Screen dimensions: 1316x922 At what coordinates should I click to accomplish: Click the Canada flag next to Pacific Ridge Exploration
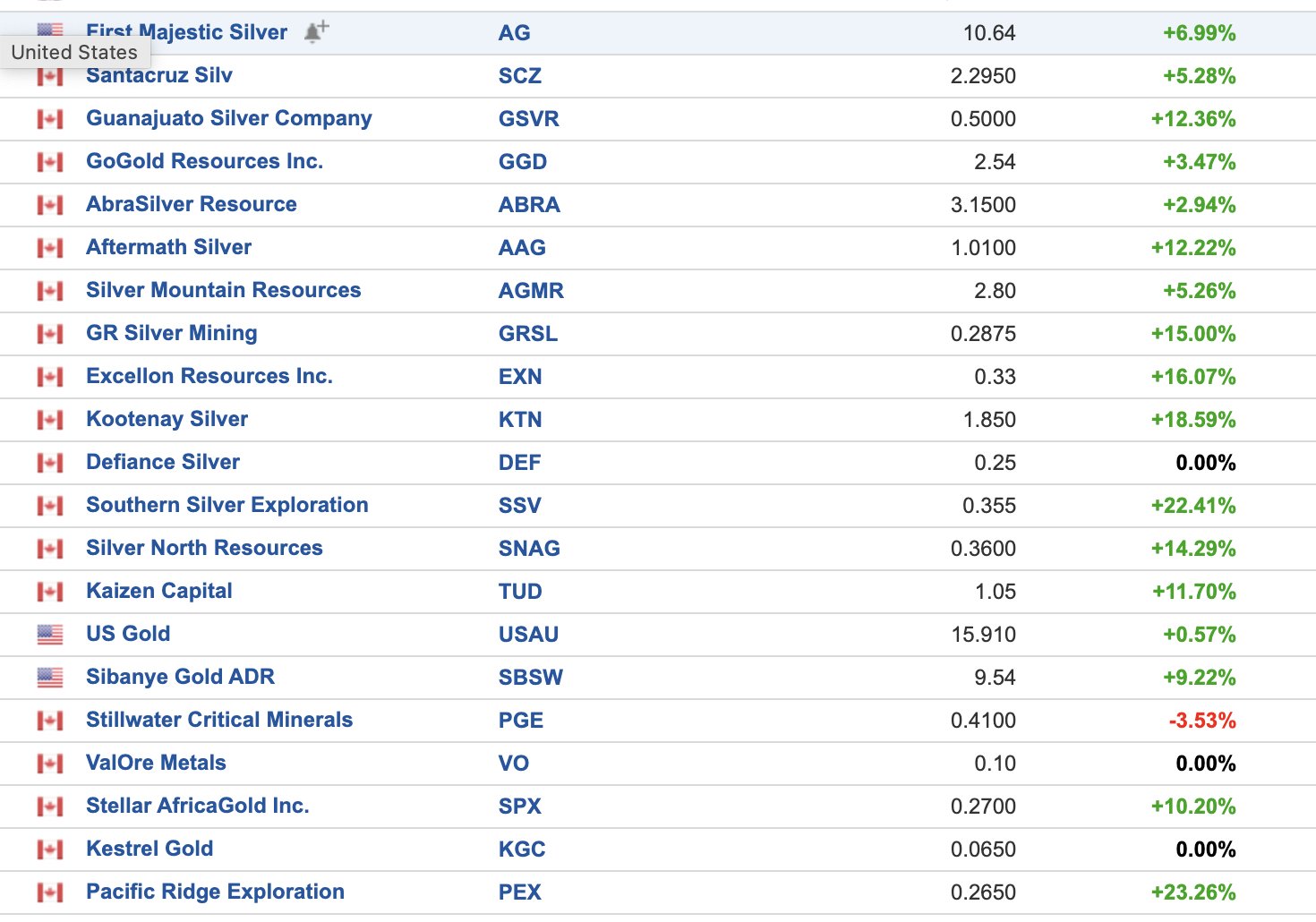click(x=50, y=892)
